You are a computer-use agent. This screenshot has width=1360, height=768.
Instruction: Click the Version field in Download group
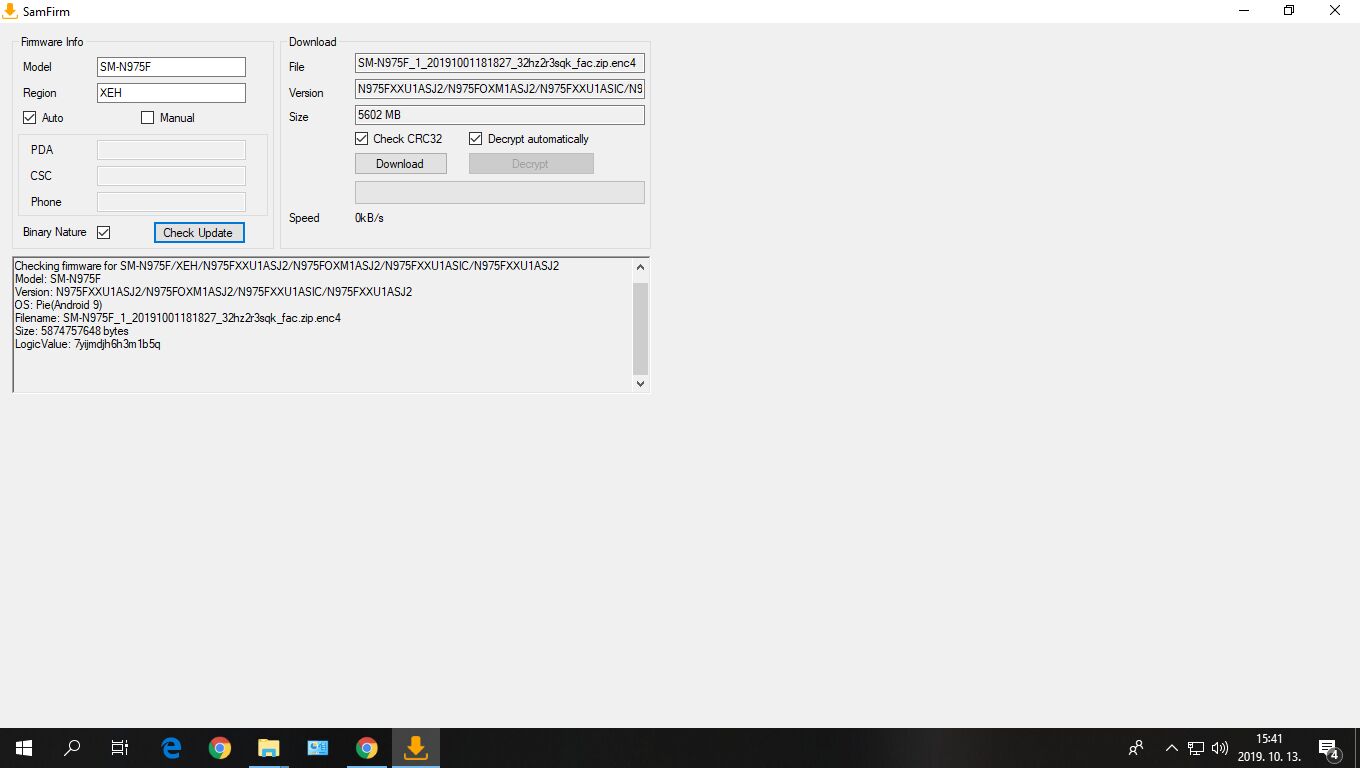click(500, 89)
